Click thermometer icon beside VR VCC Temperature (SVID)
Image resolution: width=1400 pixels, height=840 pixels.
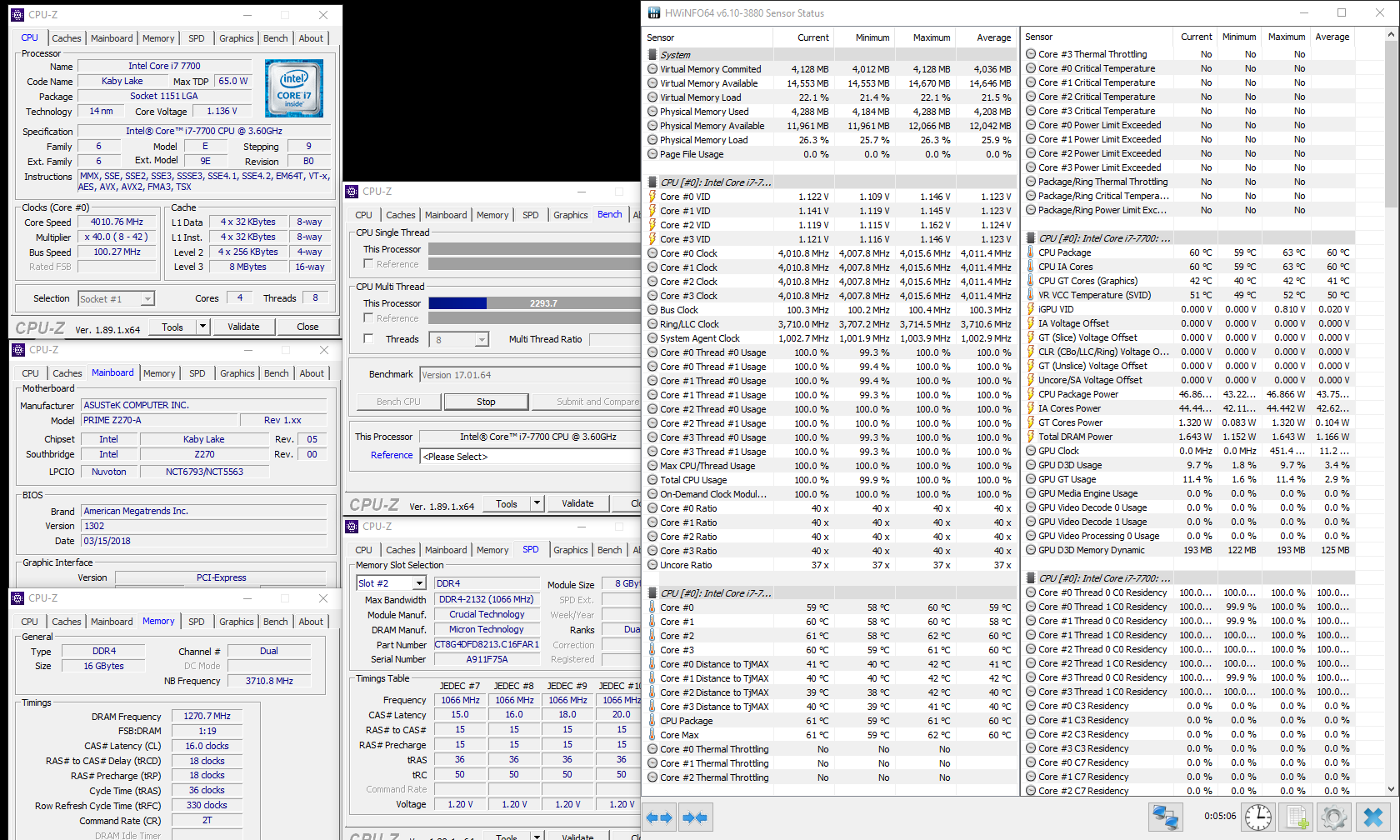click(1031, 295)
